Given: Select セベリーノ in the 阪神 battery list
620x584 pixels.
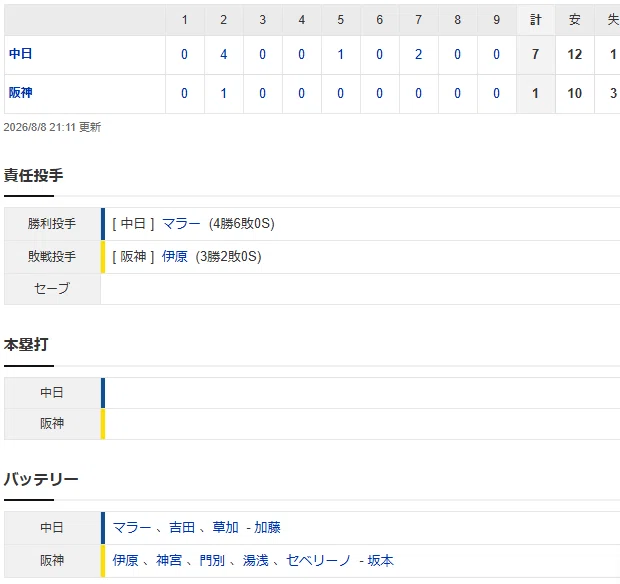Looking at the screenshot, I should [x=318, y=560].
